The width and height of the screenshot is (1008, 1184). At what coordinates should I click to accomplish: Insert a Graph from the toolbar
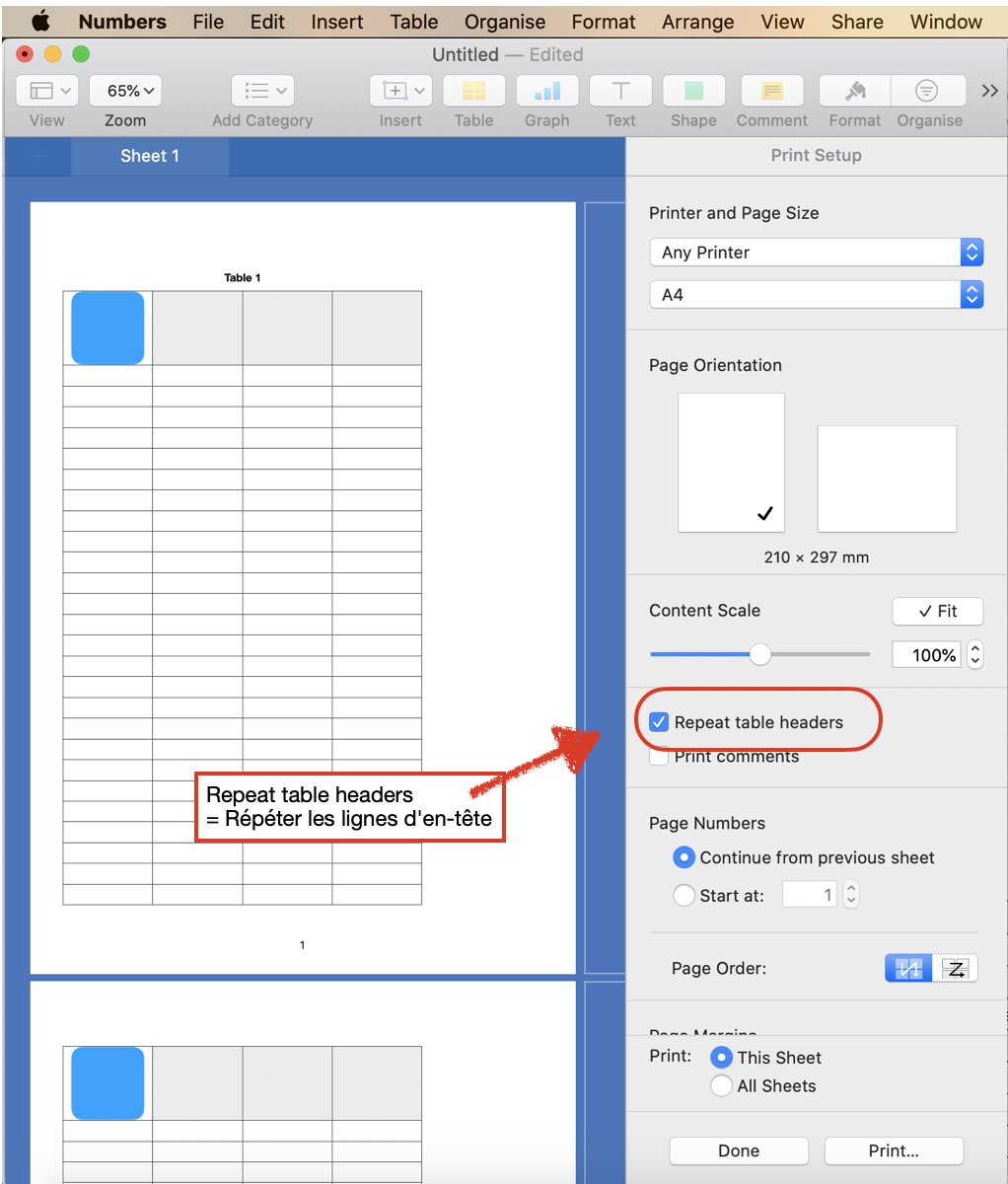[x=547, y=91]
